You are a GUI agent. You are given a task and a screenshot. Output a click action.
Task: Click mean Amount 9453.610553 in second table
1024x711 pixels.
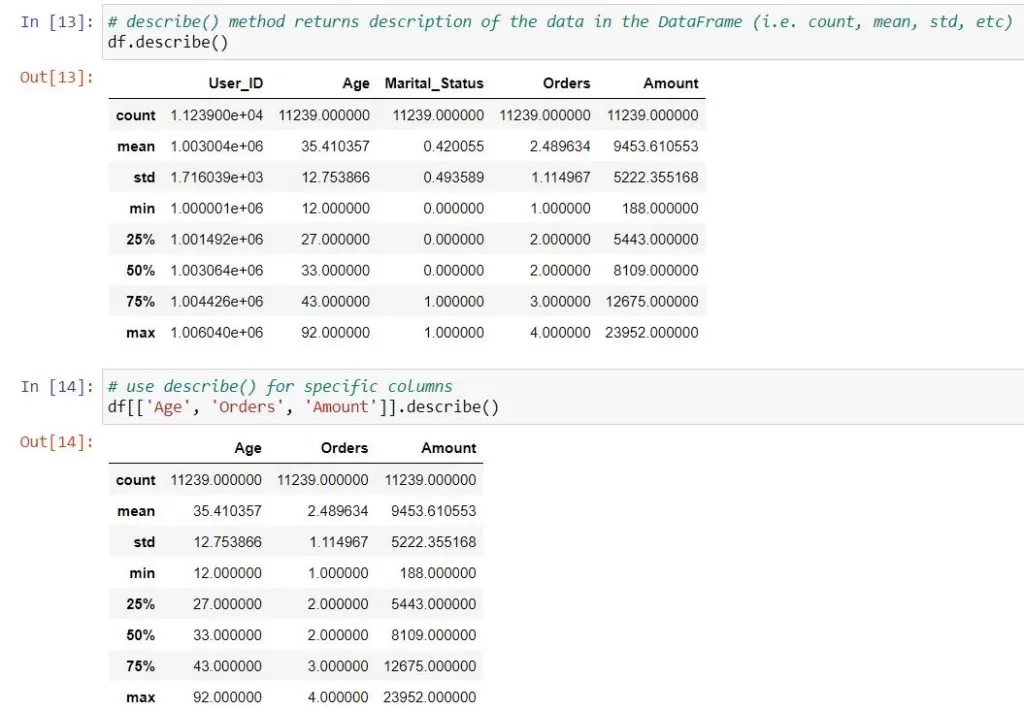[x=434, y=511]
